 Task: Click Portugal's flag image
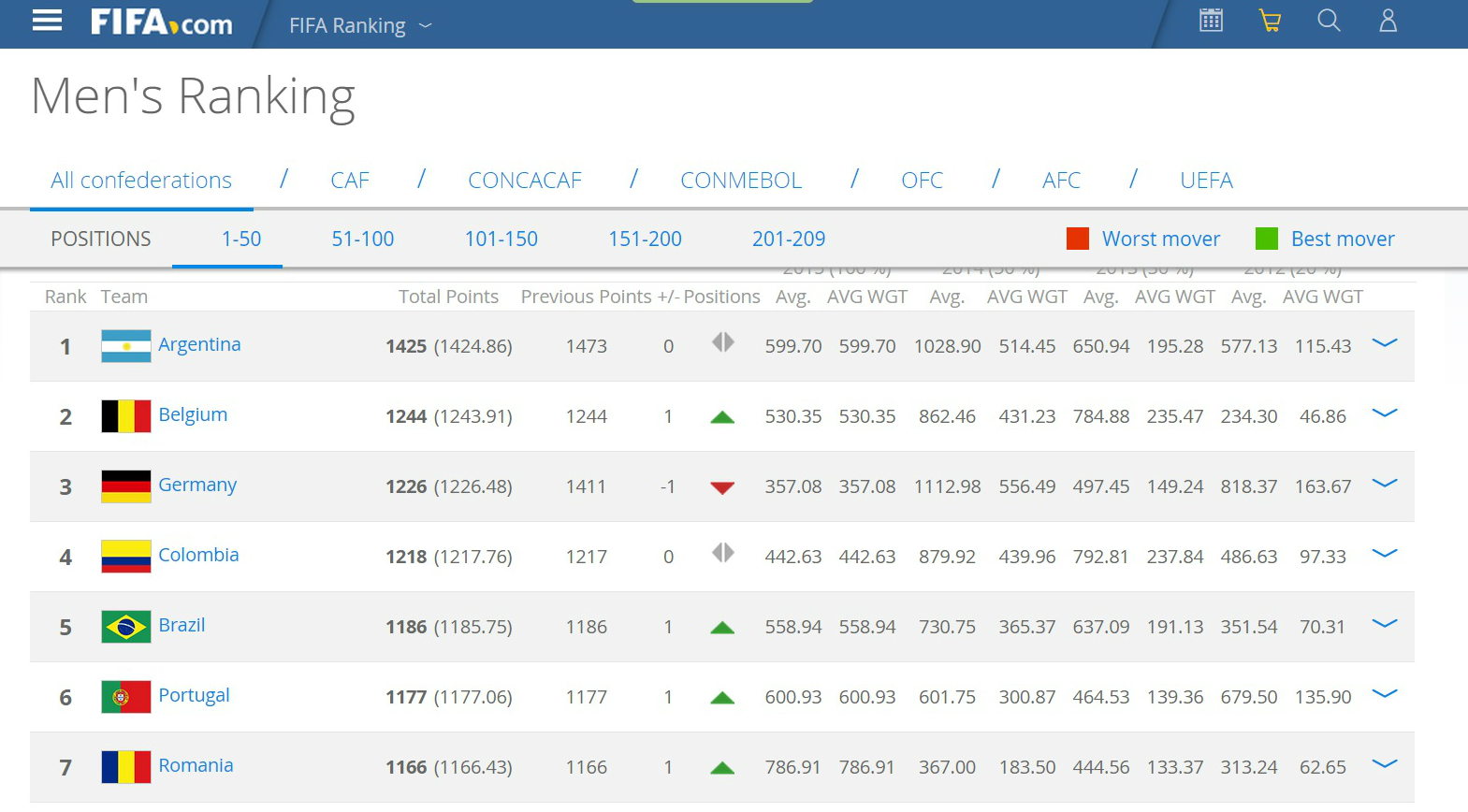(x=126, y=697)
